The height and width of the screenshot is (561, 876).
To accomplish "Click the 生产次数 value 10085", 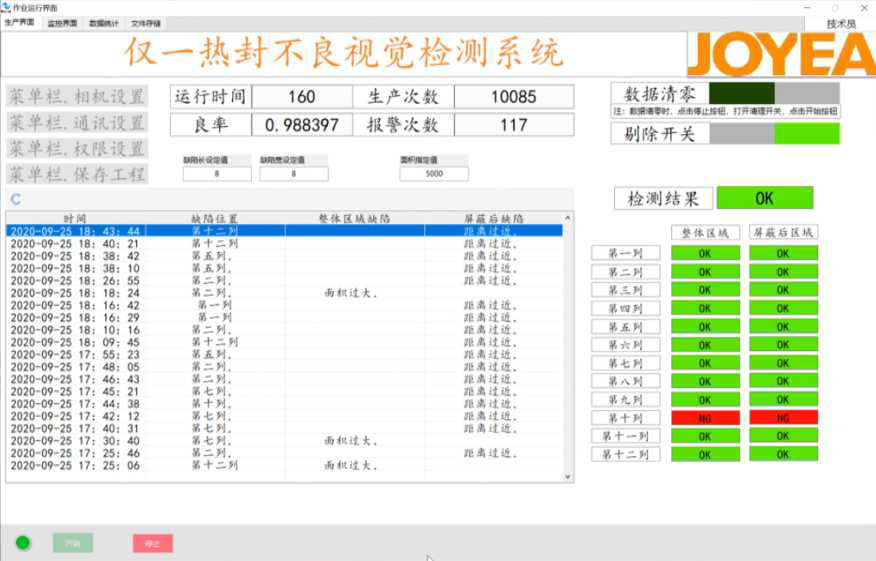I will [x=514, y=97].
